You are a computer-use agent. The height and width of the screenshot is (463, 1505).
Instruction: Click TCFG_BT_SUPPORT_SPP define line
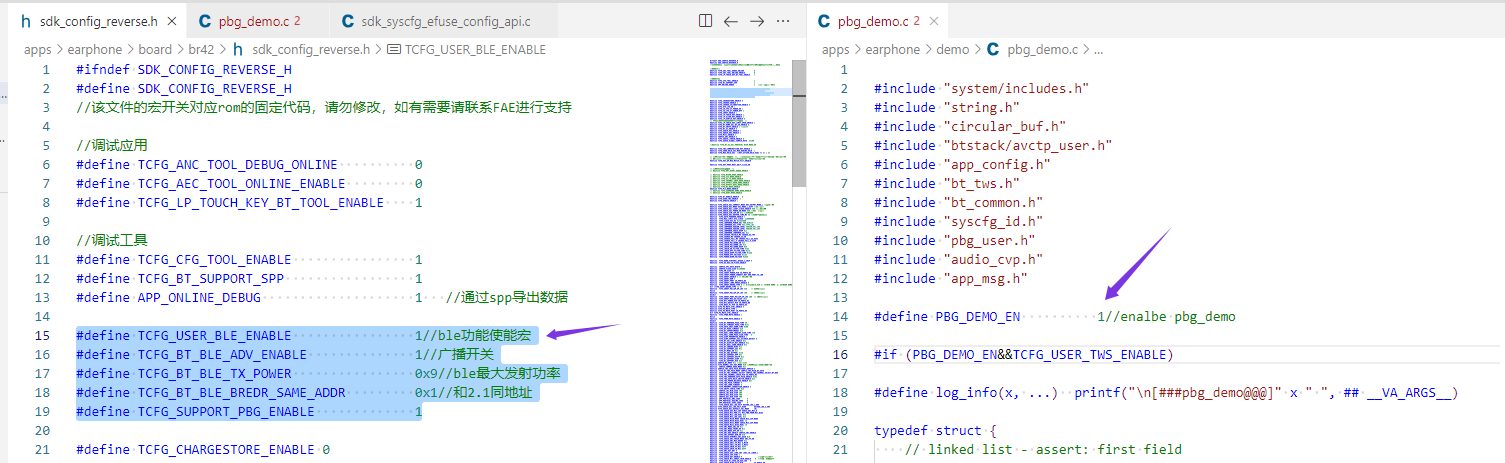(x=249, y=278)
